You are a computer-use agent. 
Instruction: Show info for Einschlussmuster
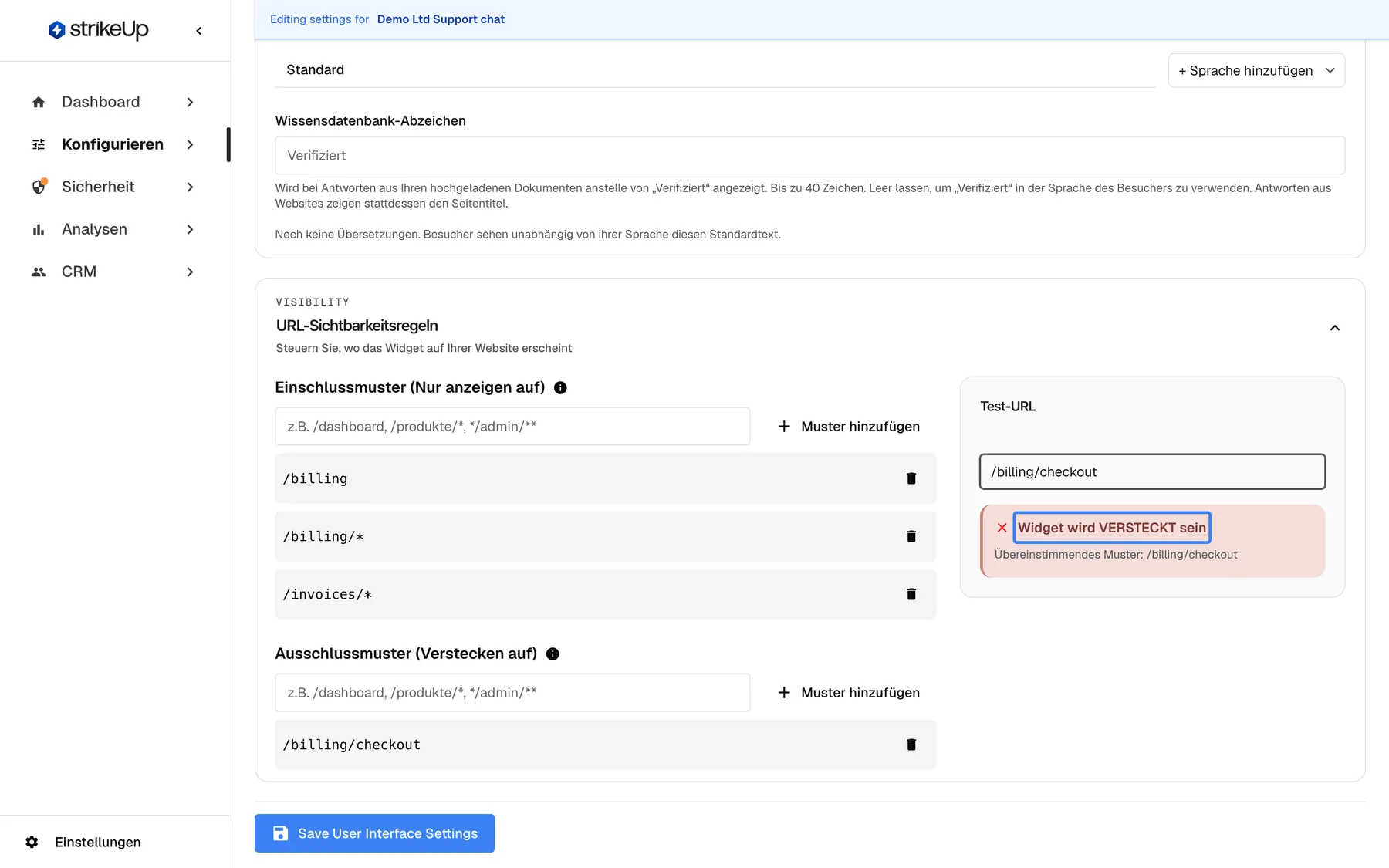pos(560,388)
